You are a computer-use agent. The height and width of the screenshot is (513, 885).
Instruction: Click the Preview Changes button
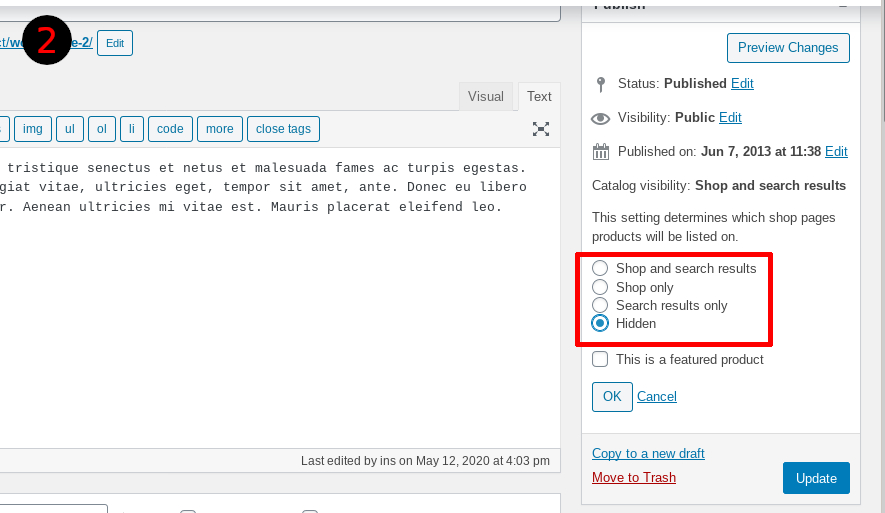coord(788,48)
